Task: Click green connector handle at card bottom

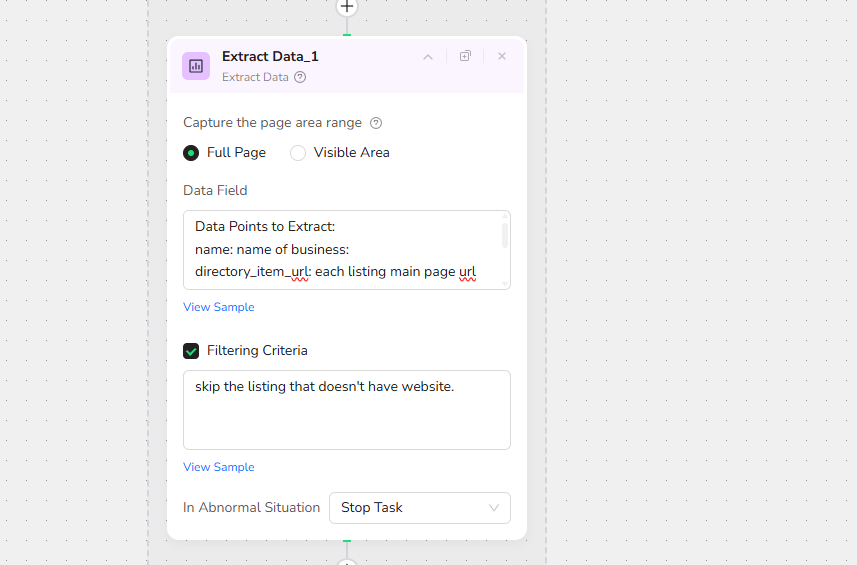Action: 347,541
